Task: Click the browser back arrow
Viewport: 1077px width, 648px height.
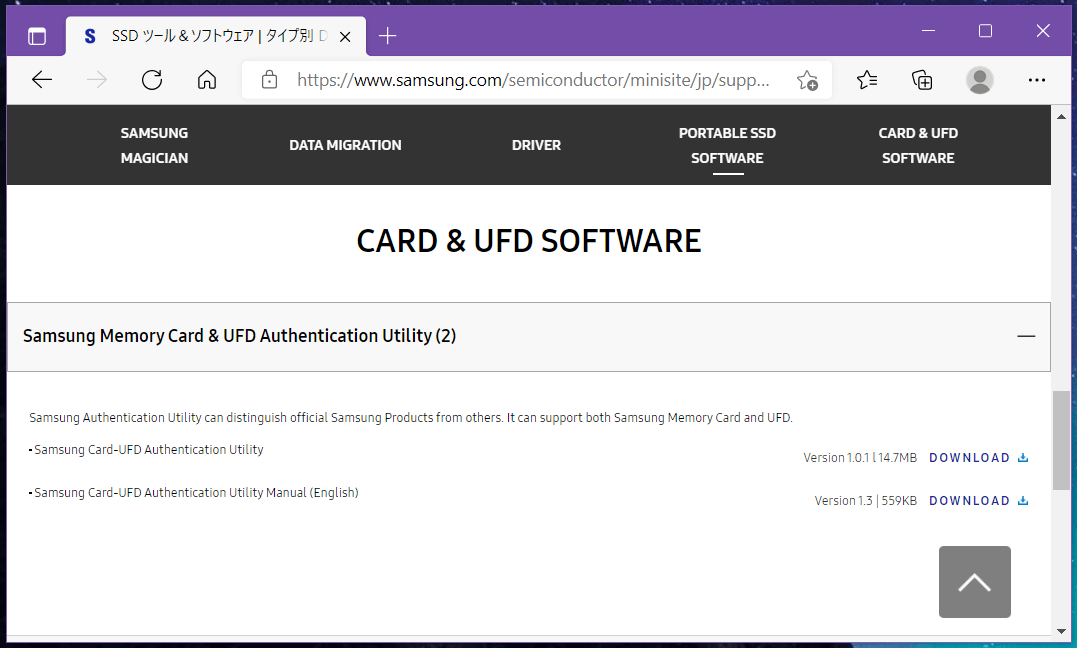Action: pos(42,80)
